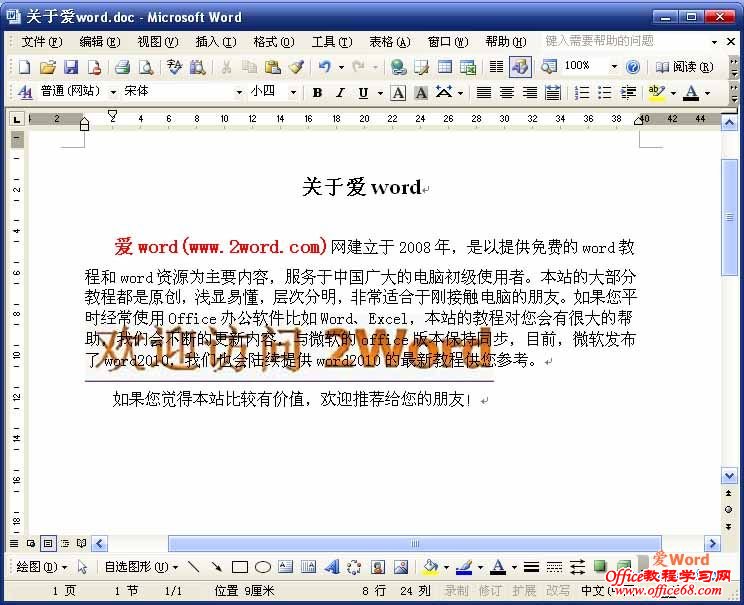Toggle the drawing toolbar button
This screenshot has width=744, height=605.
520,67
